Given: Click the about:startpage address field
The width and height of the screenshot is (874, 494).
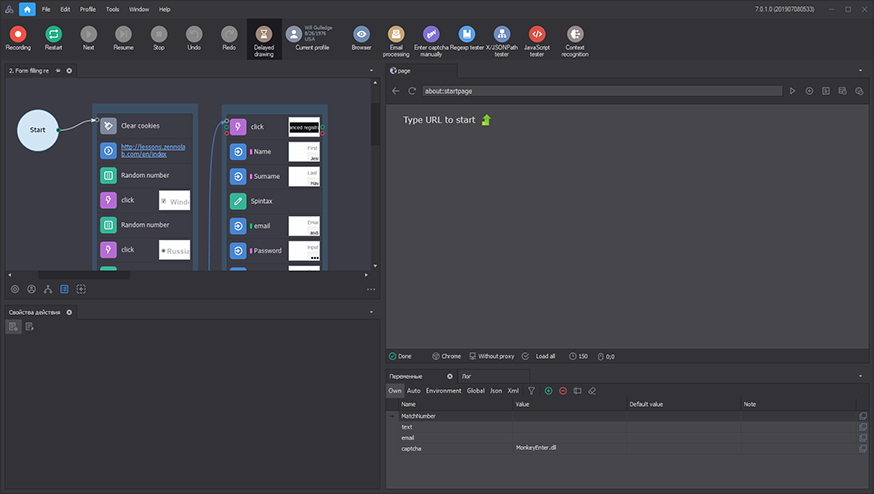Looking at the screenshot, I should click(x=602, y=91).
